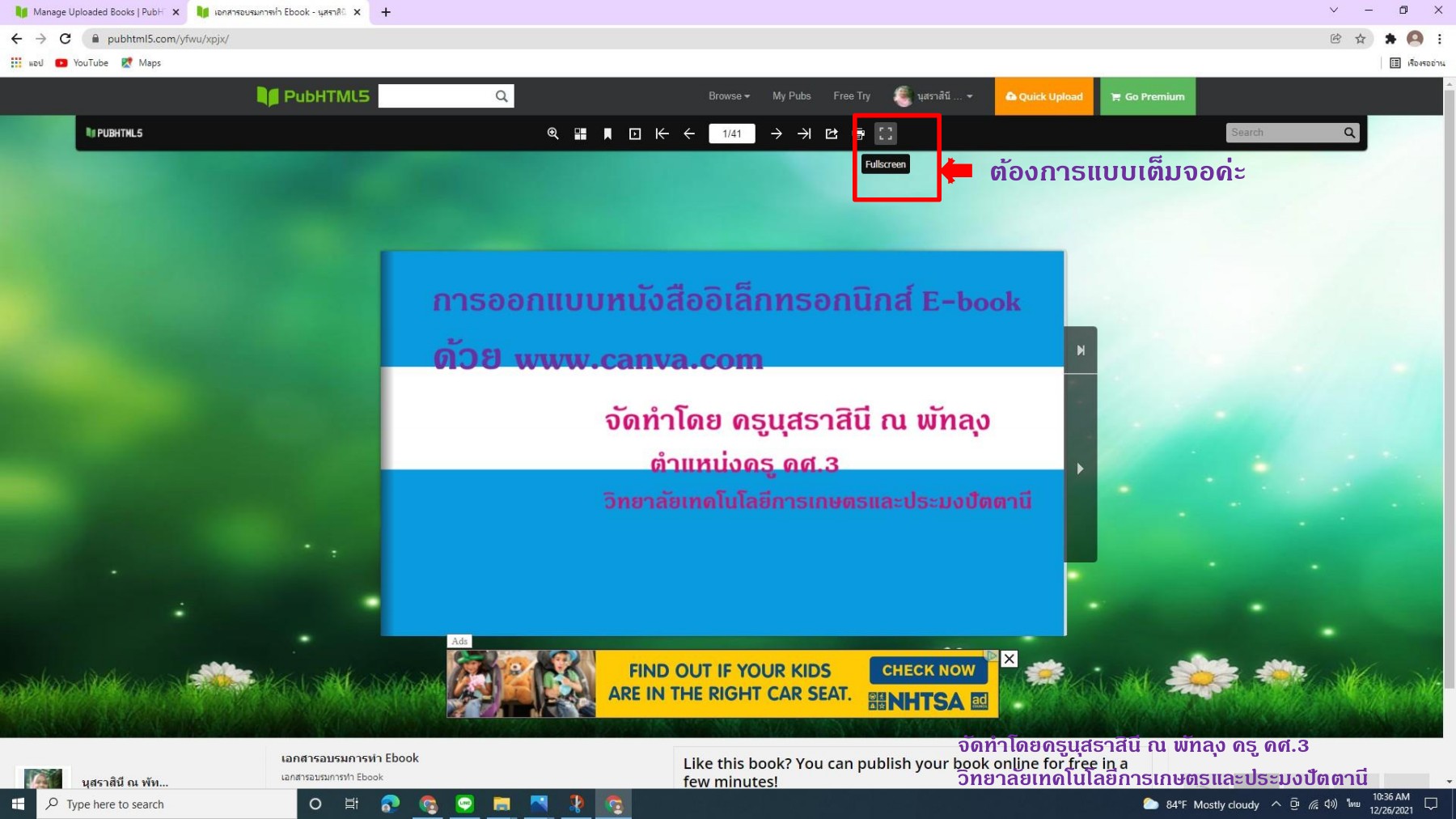Image resolution: width=1456 pixels, height=819 pixels.
Task: Open the Share options
Action: [x=832, y=134]
